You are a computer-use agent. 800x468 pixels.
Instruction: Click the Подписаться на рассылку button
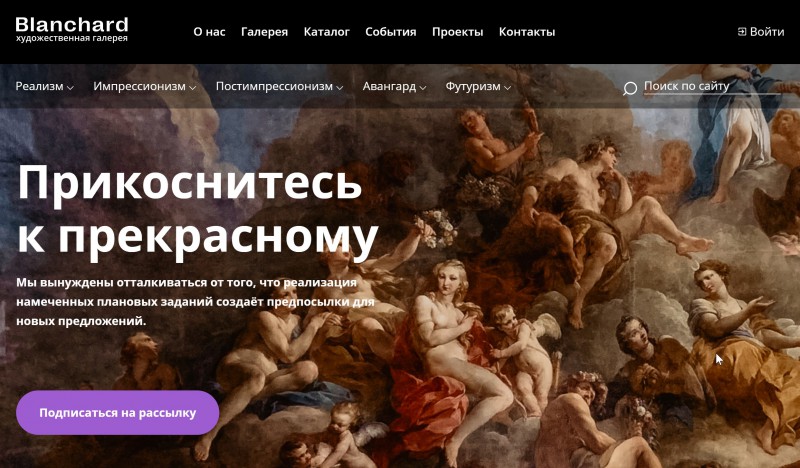point(118,412)
